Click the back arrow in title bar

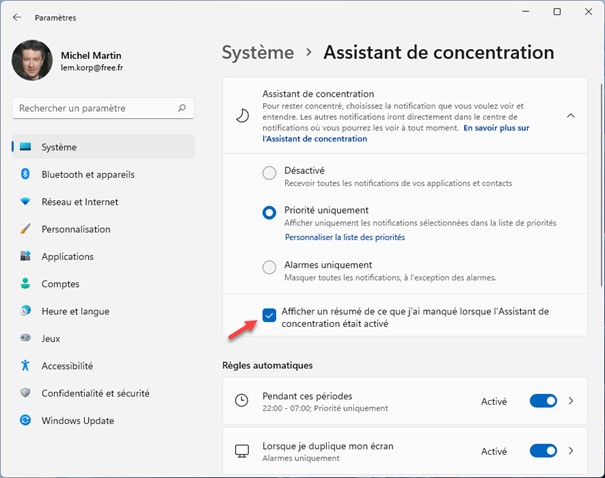17,17
